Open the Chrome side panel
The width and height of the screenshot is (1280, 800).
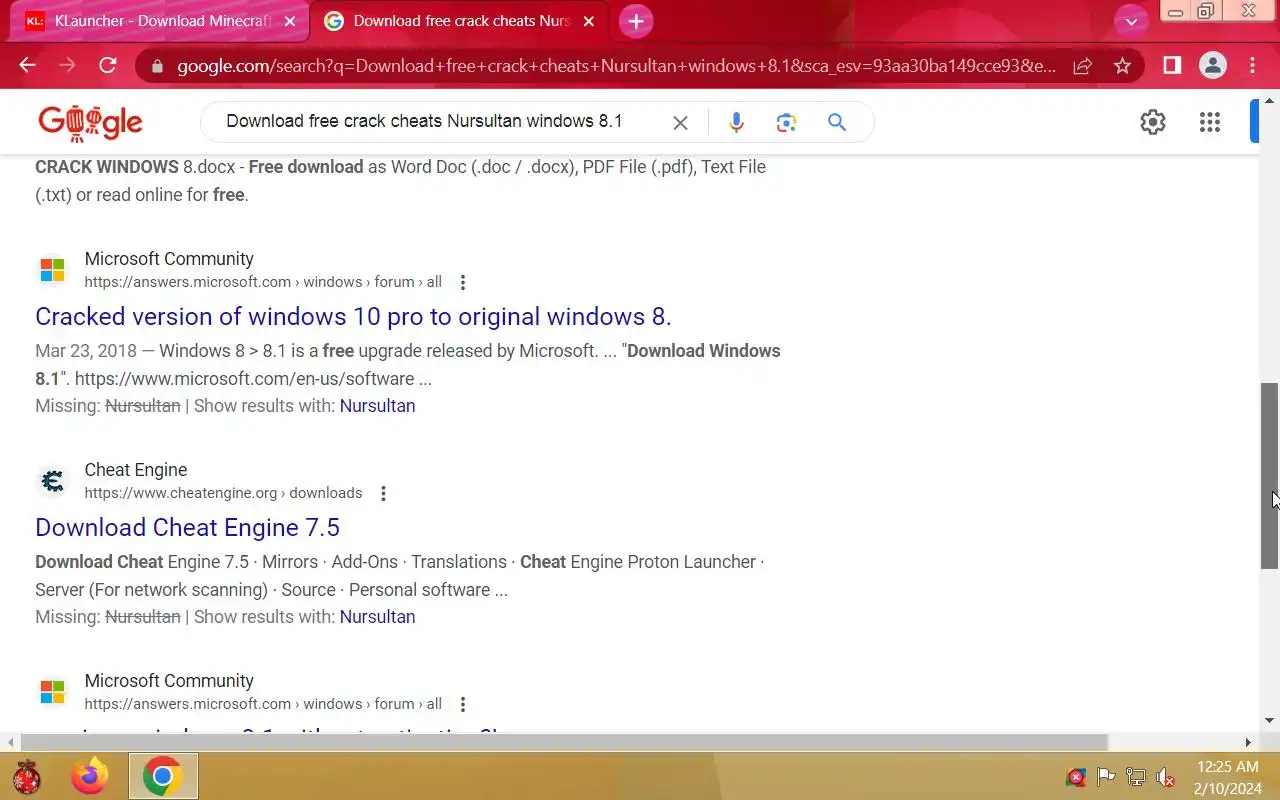1172,66
